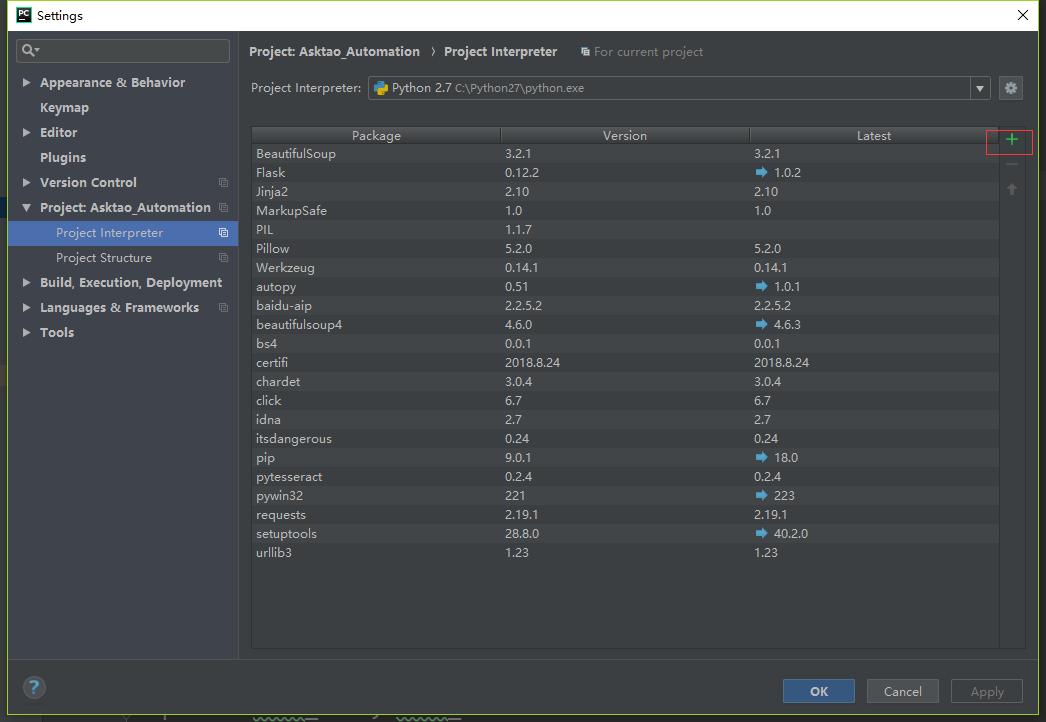Open the interpreter gear settings icon
1046x722 pixels.
[x=1010, y=88]
